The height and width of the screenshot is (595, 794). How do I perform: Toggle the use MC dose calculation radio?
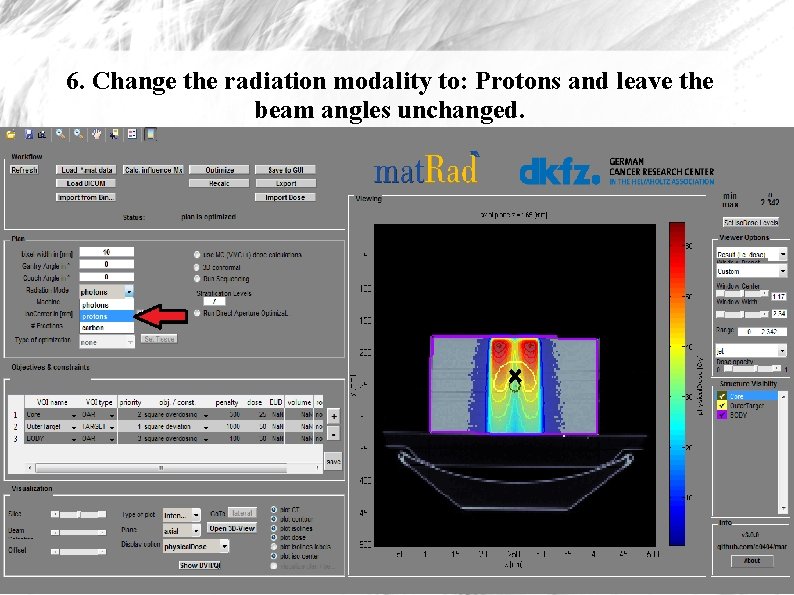click(197, 254)
